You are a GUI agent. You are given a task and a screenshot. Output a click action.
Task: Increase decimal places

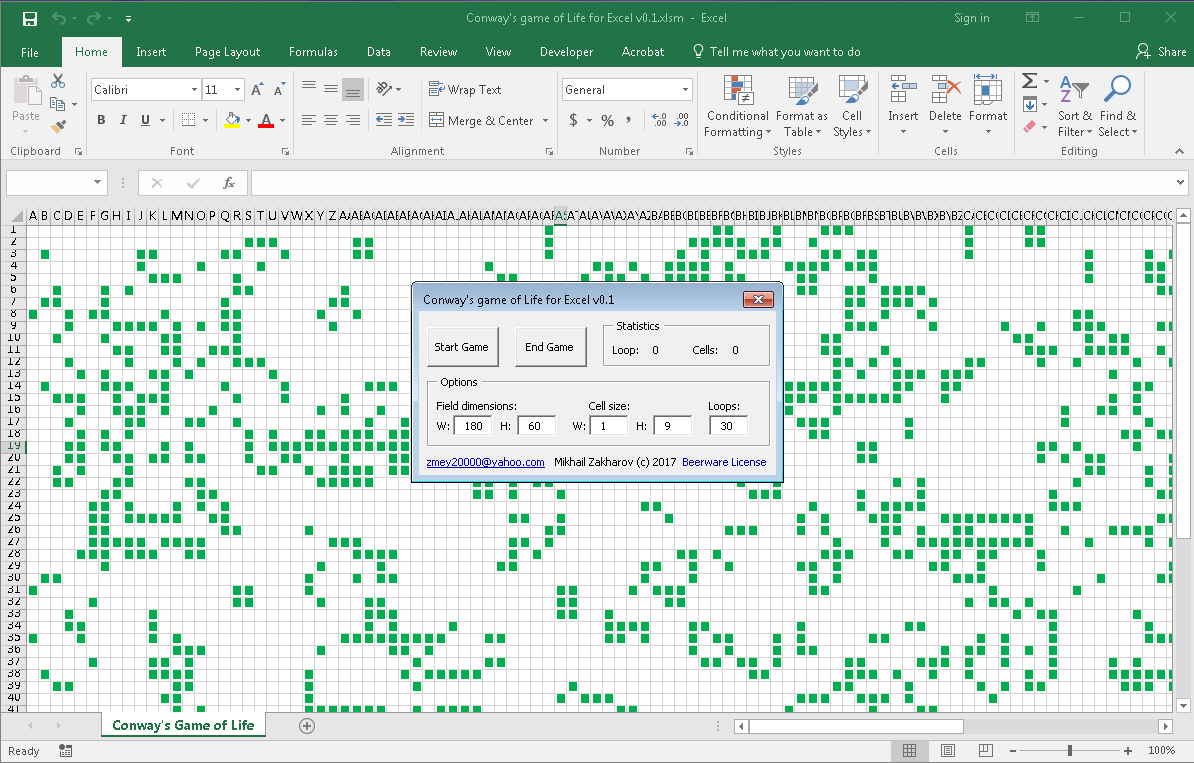click(659, 120)
